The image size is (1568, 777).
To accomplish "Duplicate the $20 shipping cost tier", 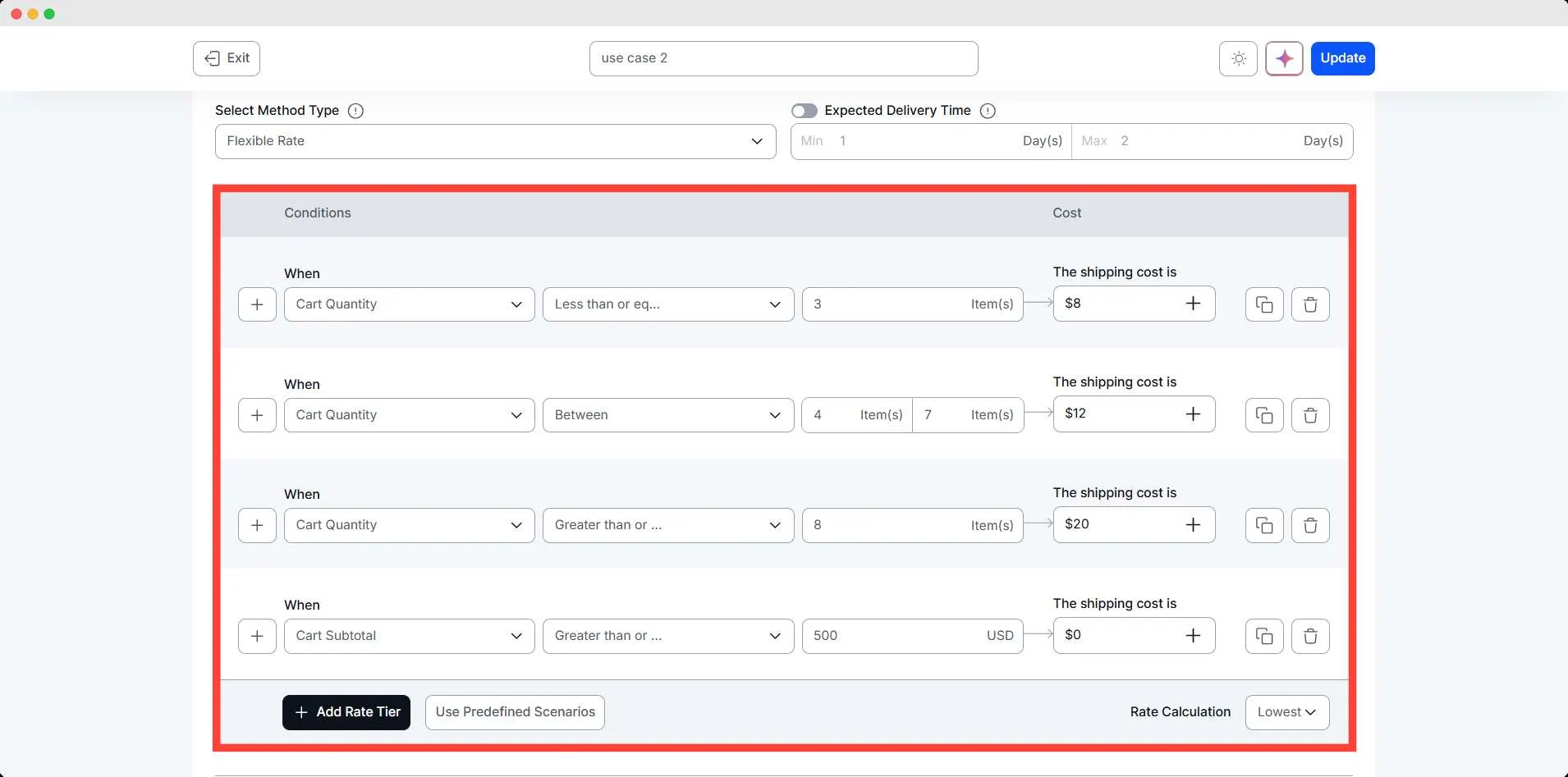I will (x=1263, y=525).
